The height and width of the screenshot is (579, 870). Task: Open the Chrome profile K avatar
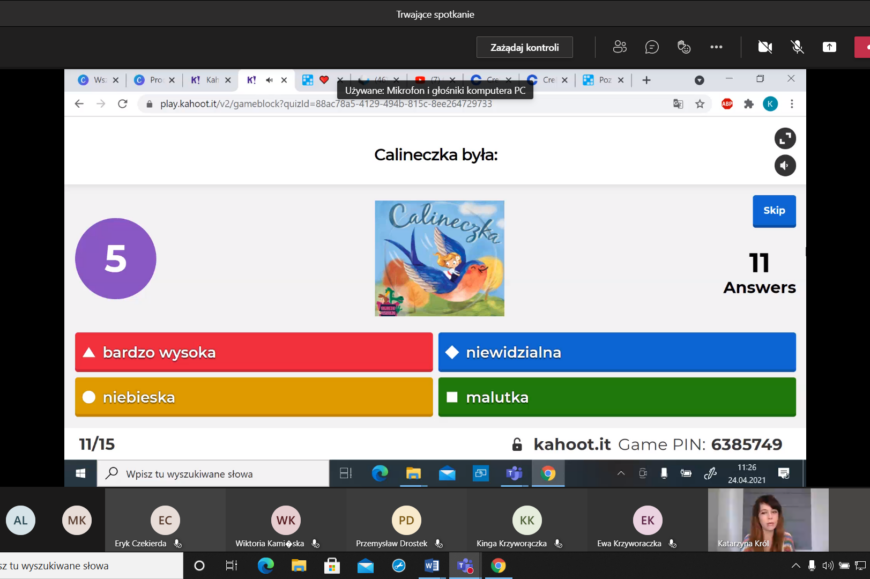(770, 104)
